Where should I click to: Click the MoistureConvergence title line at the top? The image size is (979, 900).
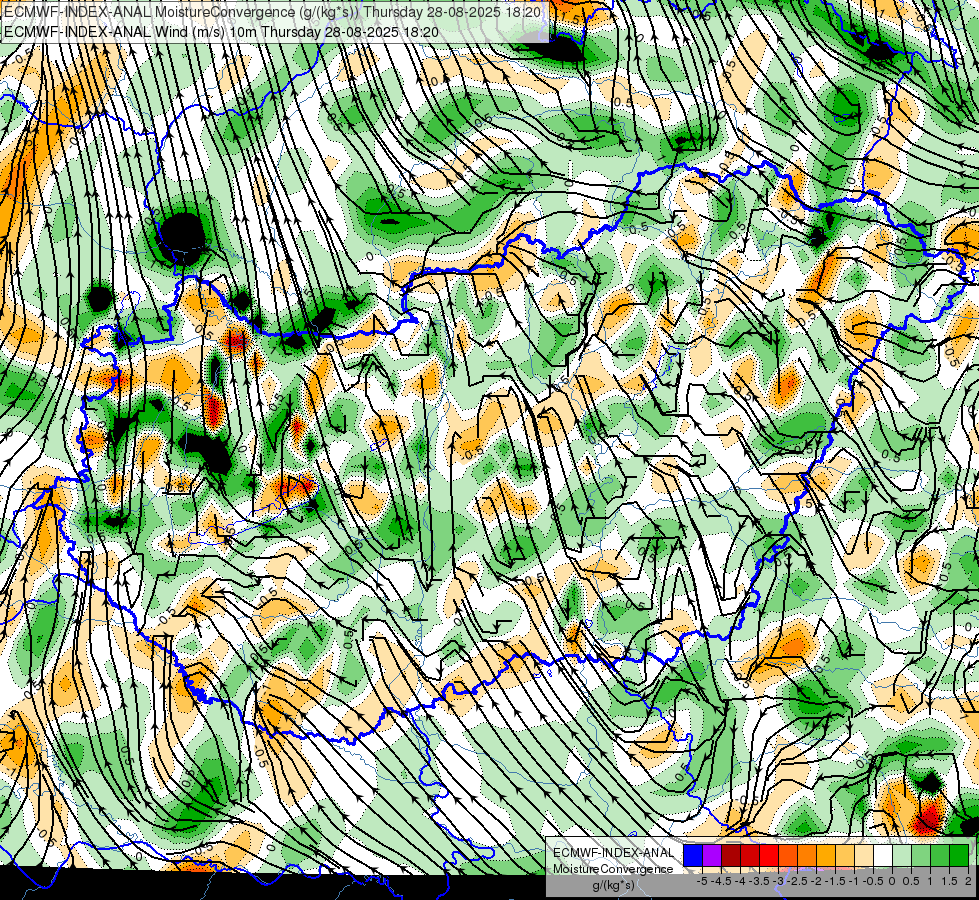[272, 12]
